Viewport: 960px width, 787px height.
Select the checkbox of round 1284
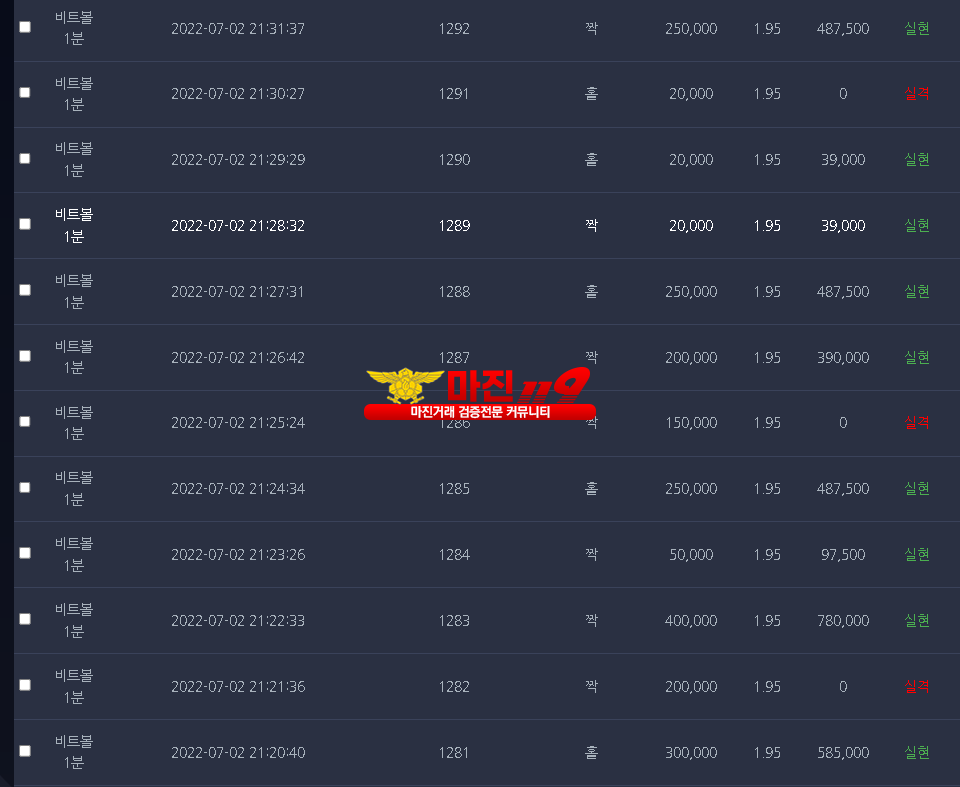(25, 554)
